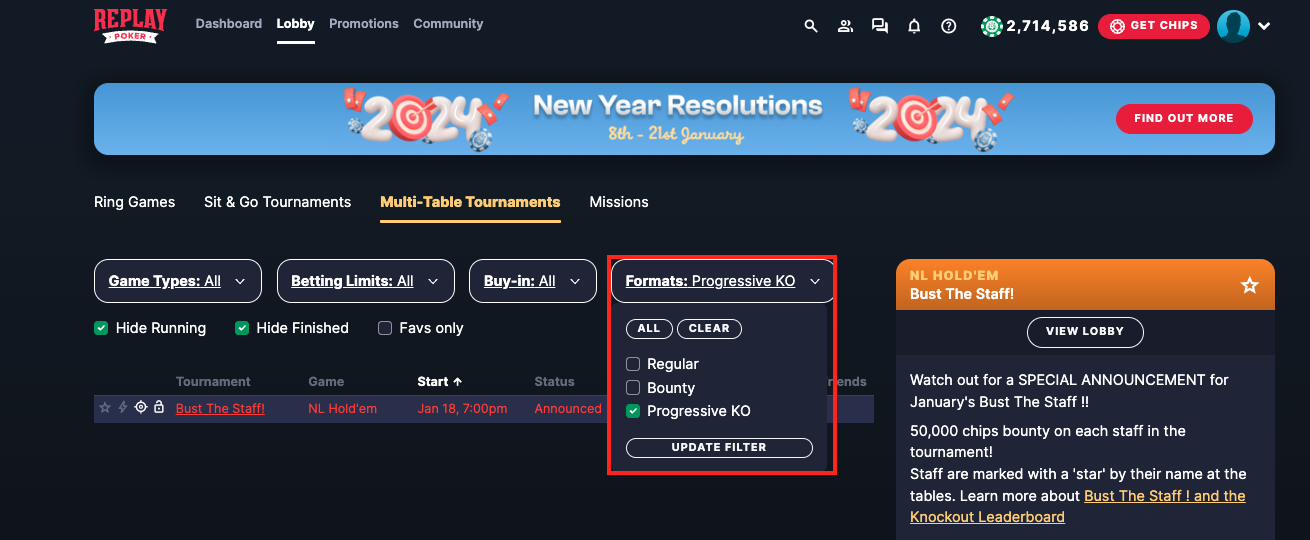Sort by the Start column header

pos(439,381)
